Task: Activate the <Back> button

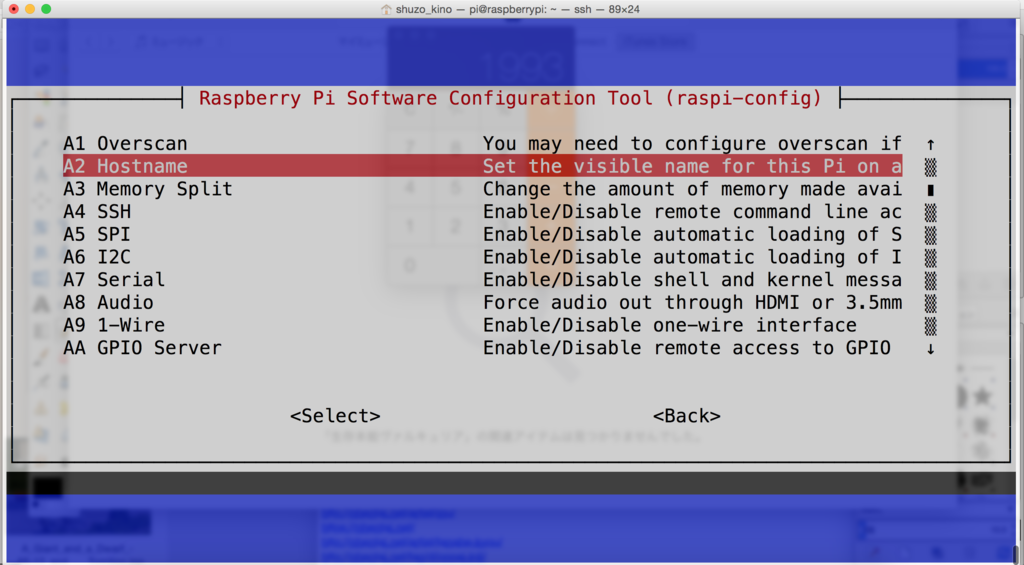Action: click(686, 416)
